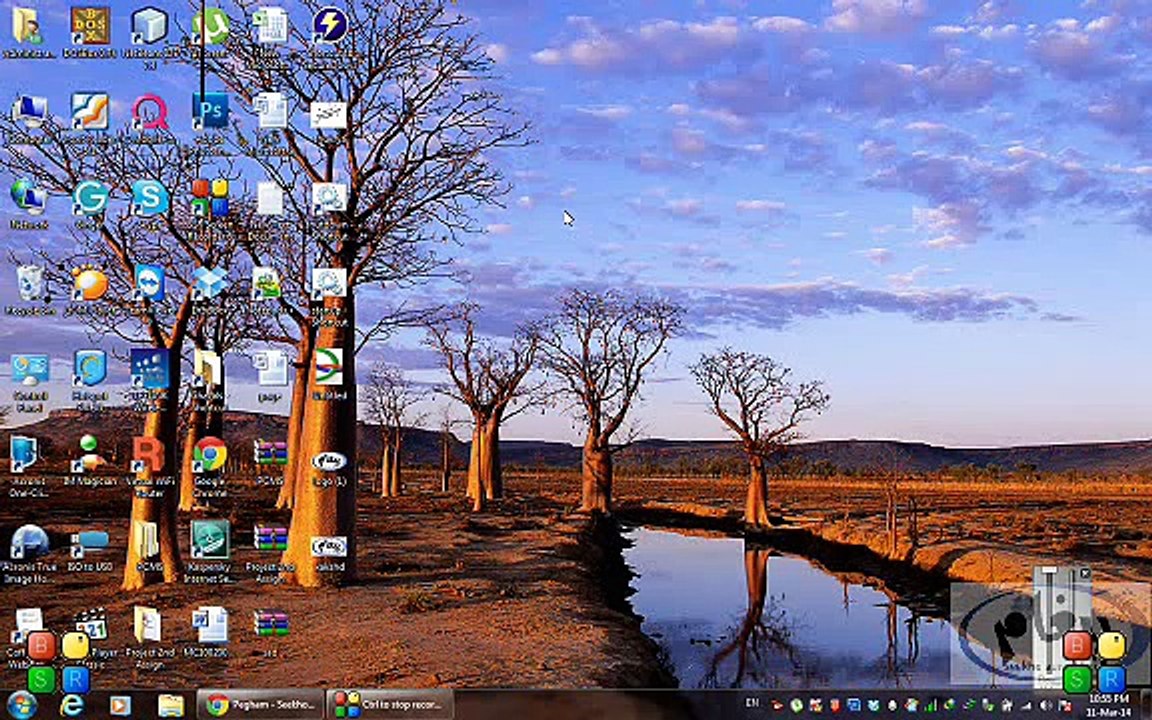Image resolution: width=1152 pixels, height=720 pixels.
Task: Launch Internet Explorer from the taskbar
Action: click(71, 705)
